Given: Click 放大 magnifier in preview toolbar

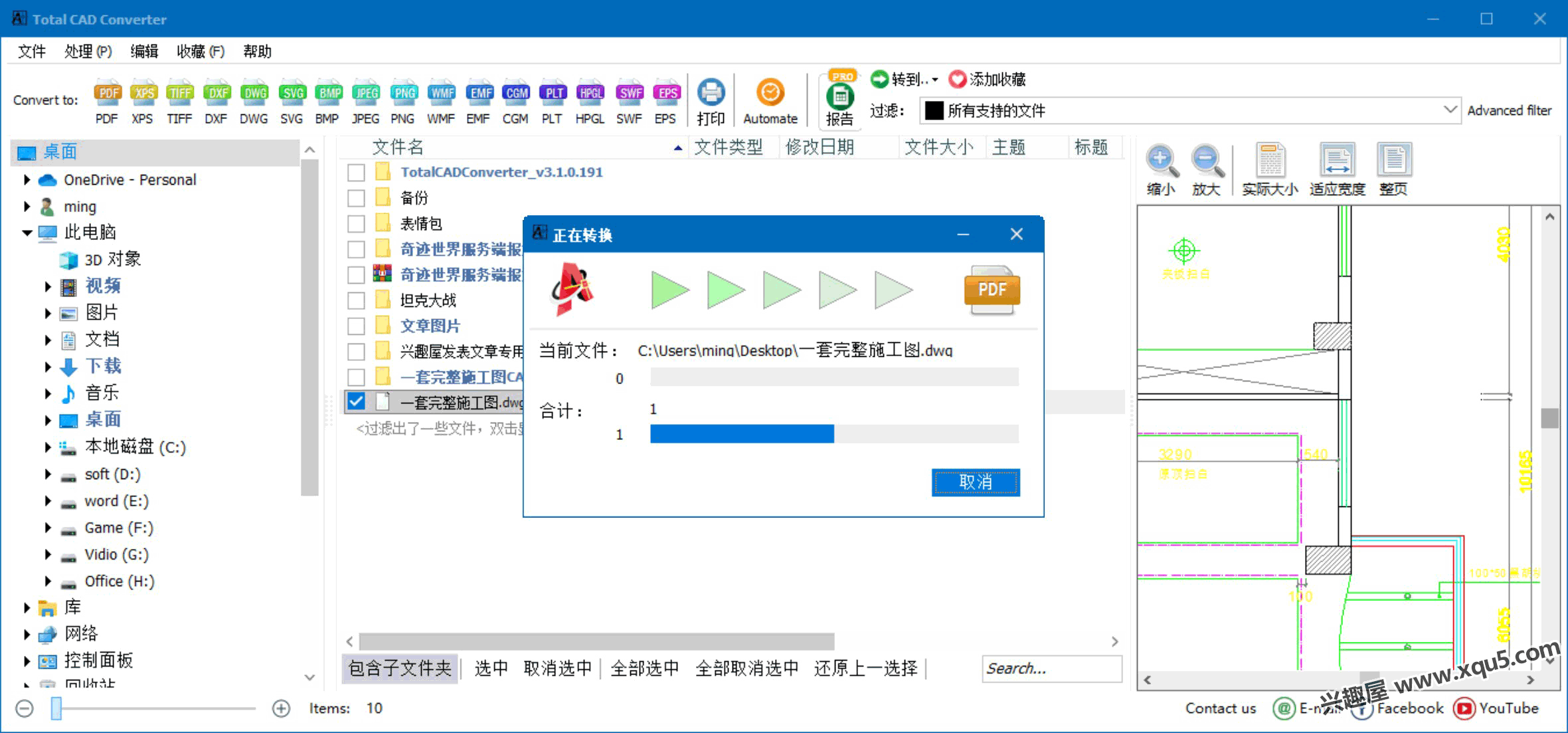Looking at the screenshot, I should coord(1206,161).
